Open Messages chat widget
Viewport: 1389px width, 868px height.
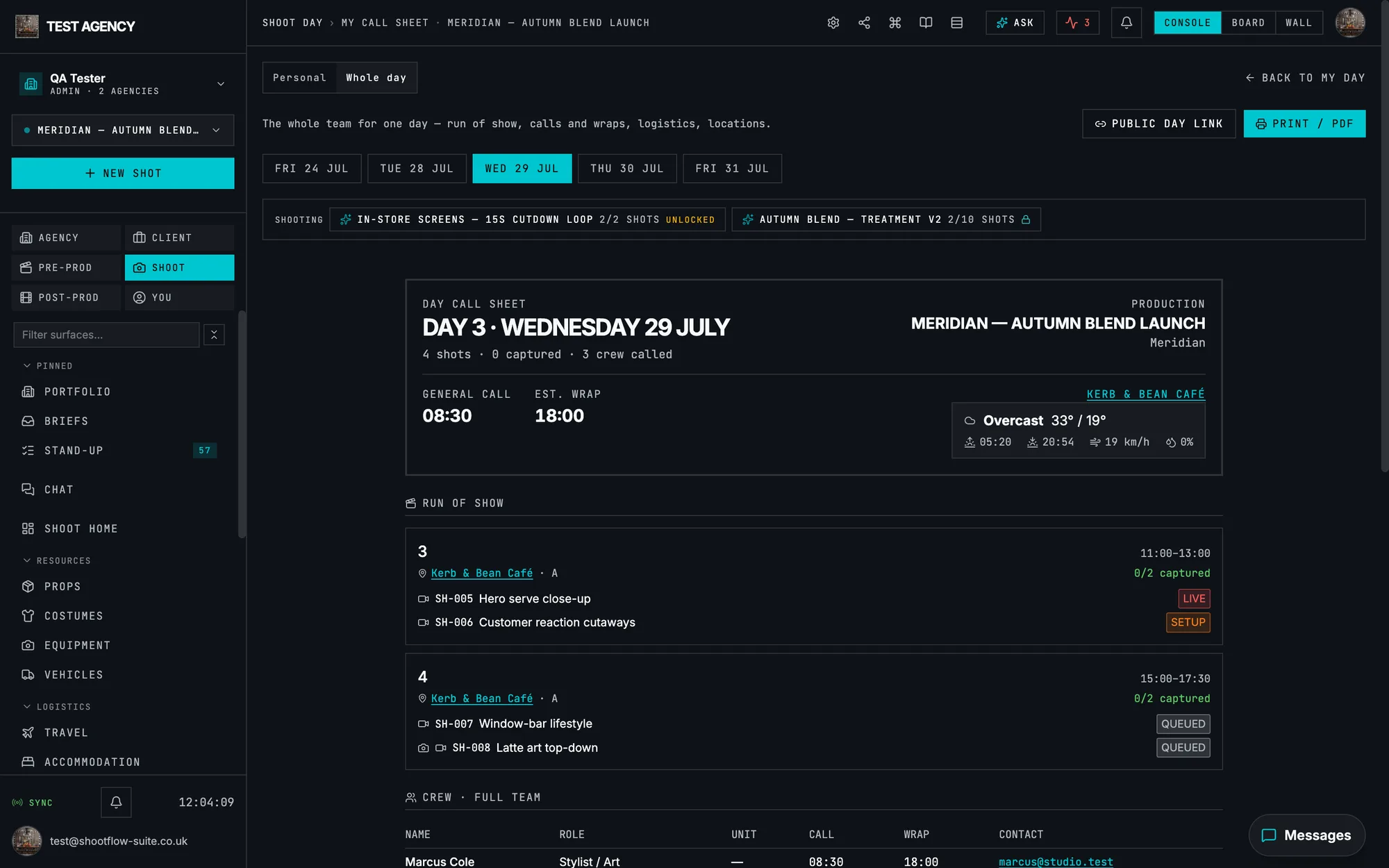pyautogui.click(x=1306, y=835)
